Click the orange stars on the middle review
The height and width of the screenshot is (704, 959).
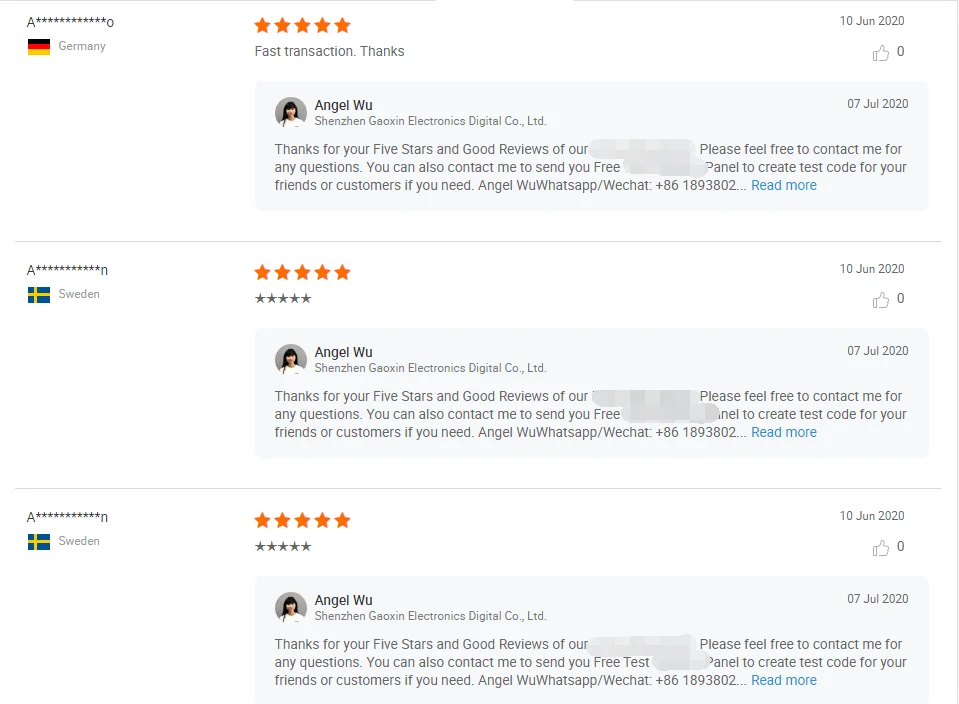pos(302,272)
